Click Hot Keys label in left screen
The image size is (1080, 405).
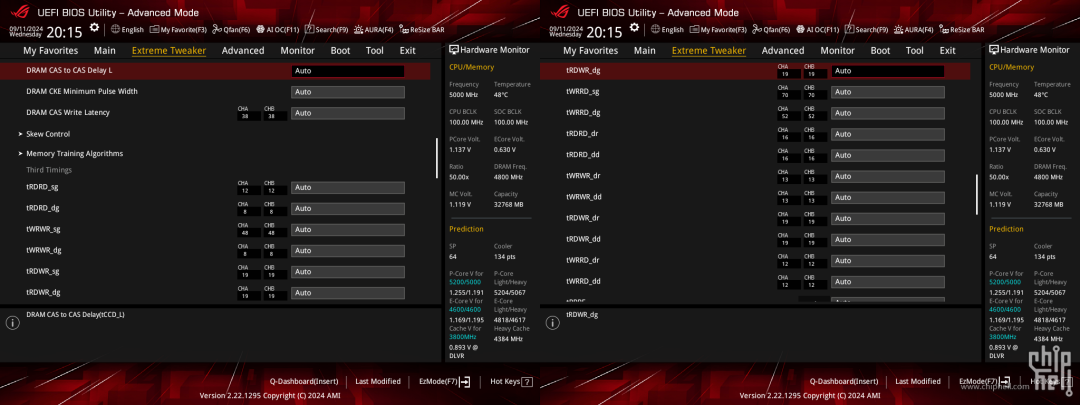point(505,382)
